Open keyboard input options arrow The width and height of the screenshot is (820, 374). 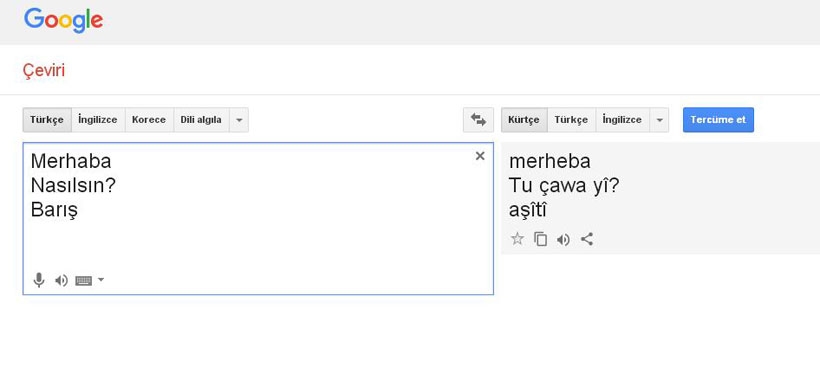coord(101,280)
